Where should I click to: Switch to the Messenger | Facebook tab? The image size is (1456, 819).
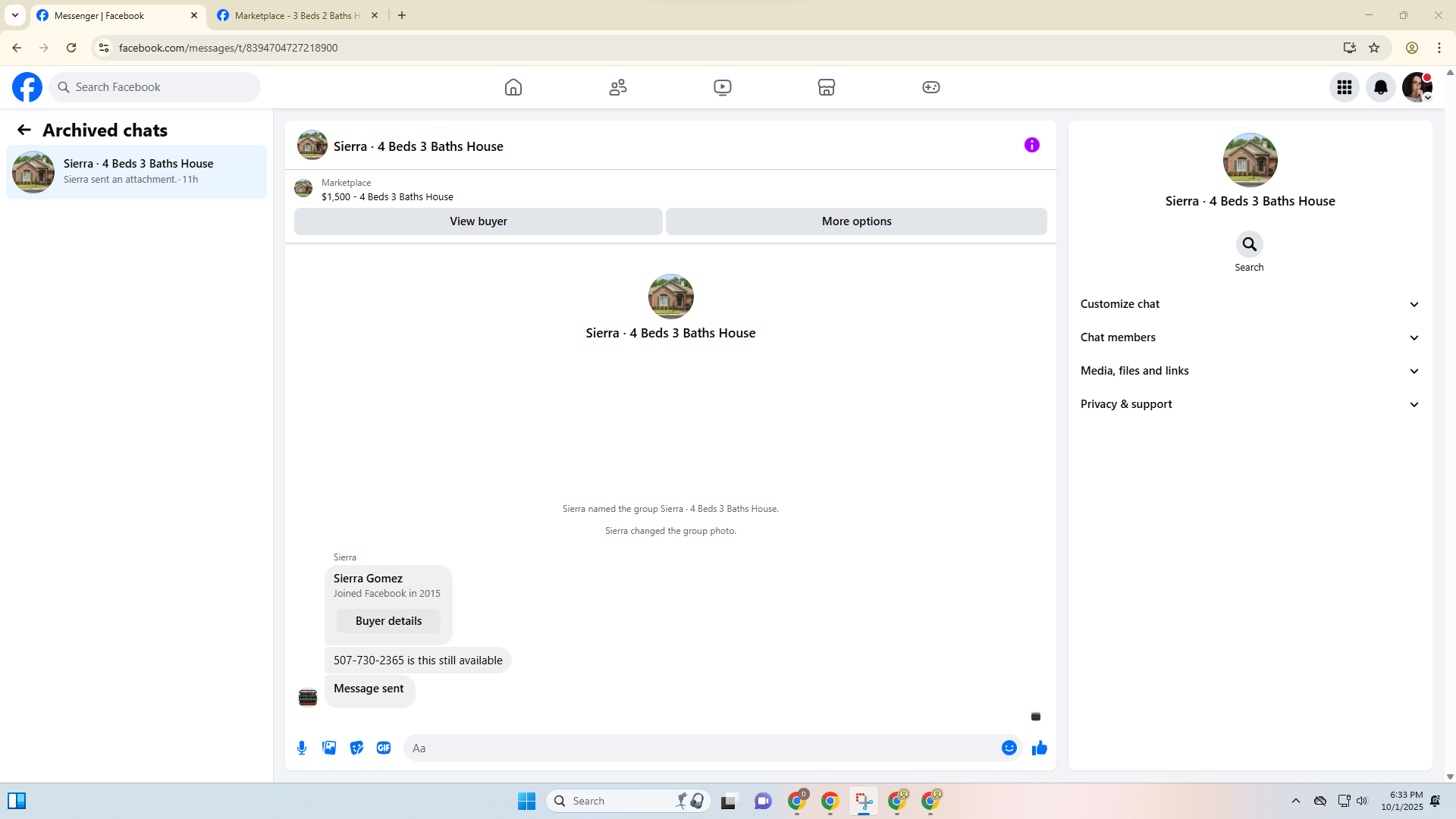118,15
